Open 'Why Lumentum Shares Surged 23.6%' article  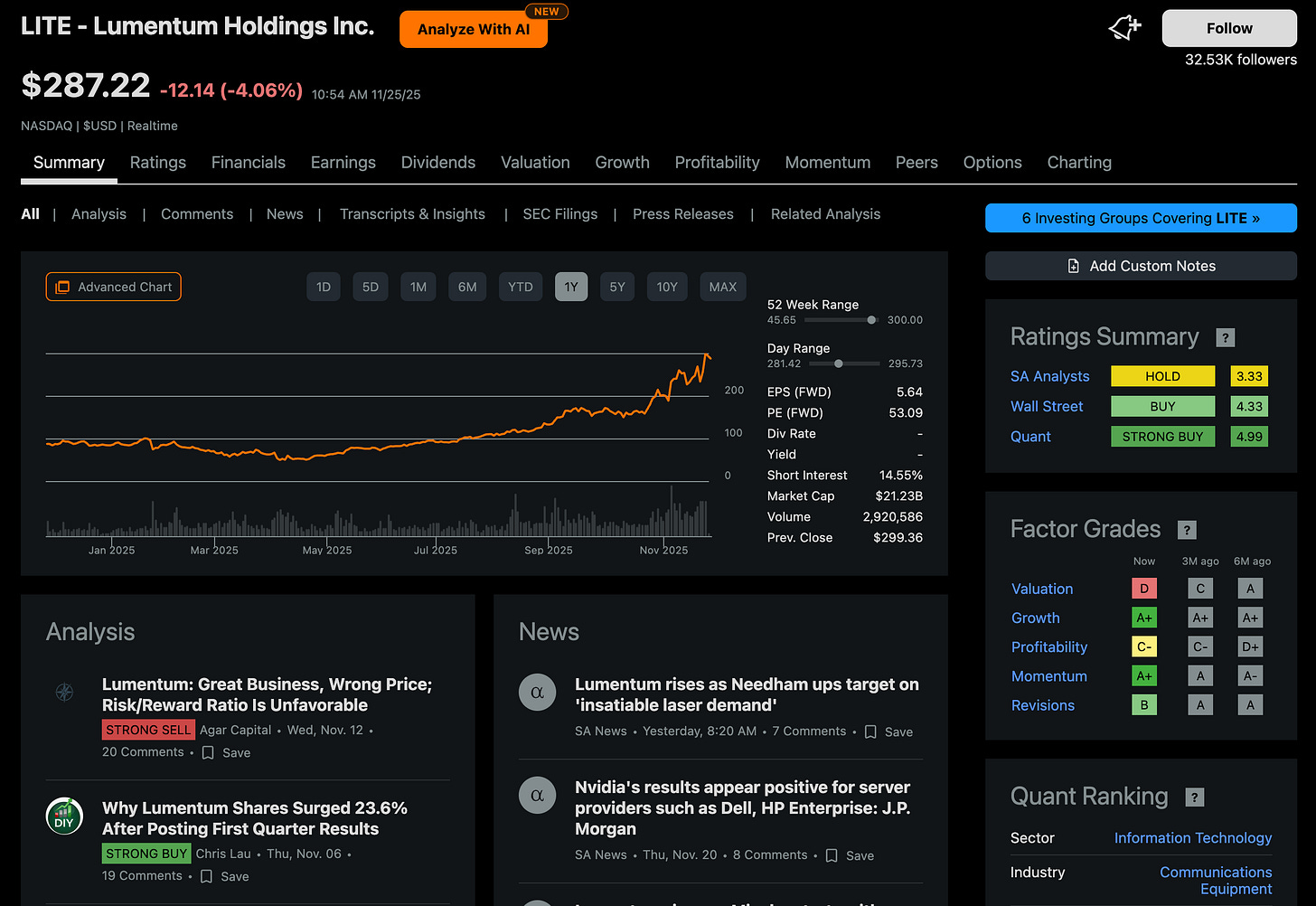click(255, 818)
